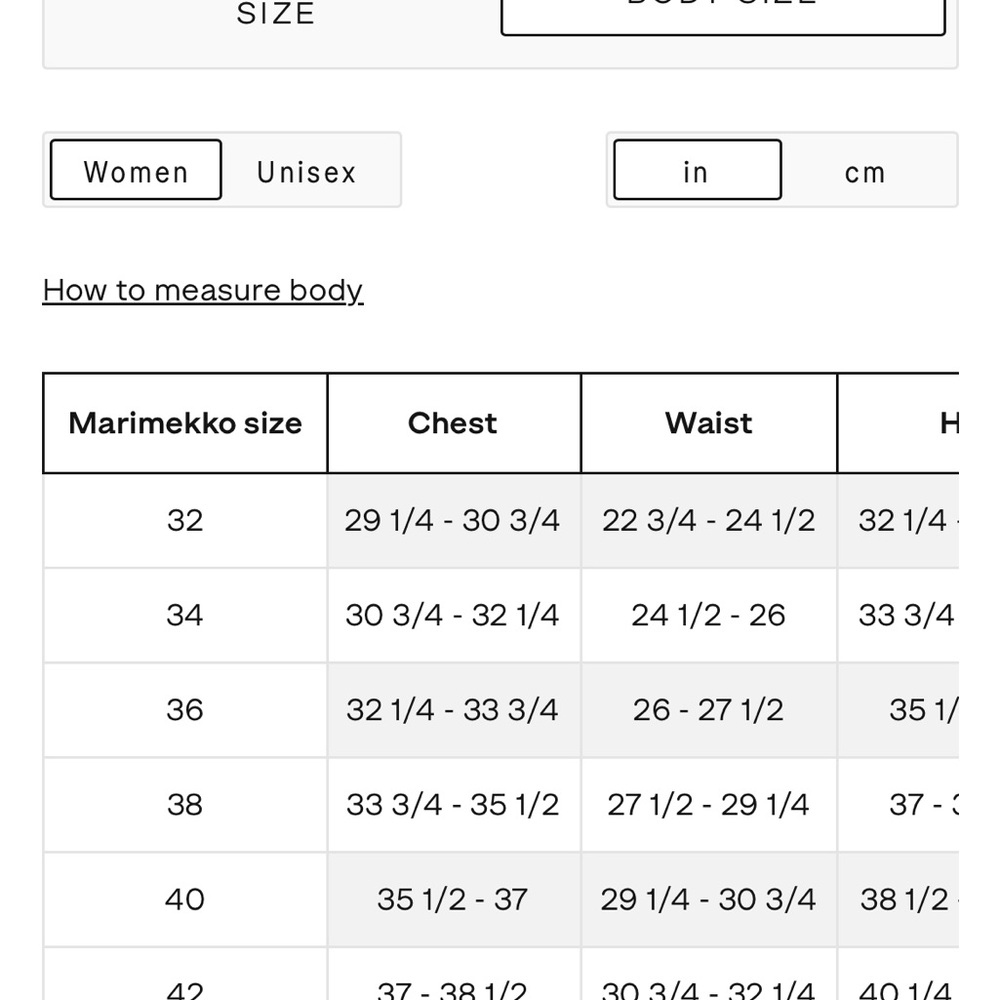Select the Body Size tab
Image resolution: width=1000 pixels, height=1000 pixels.
point(723,13)
